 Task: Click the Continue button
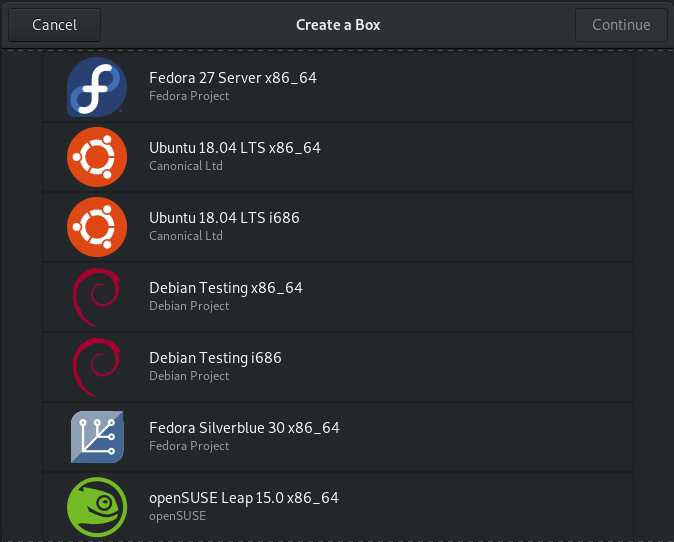621,25
